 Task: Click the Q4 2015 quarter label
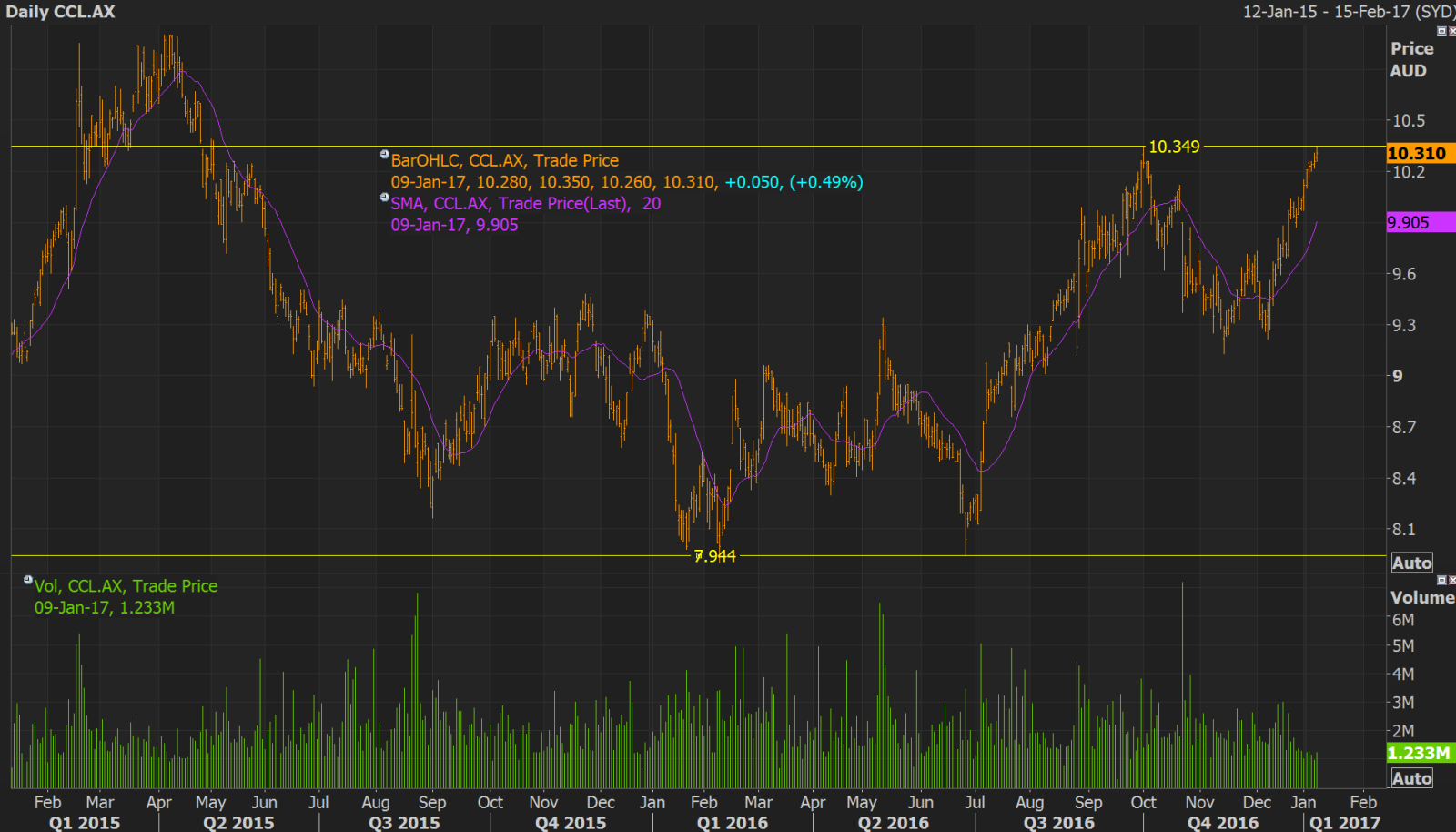pos(571,823)
